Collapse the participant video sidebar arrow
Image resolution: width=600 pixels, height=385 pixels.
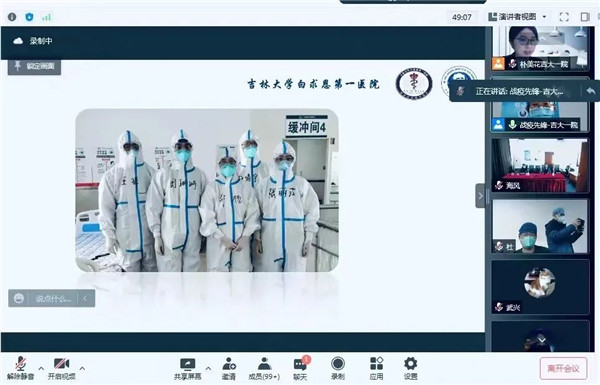coord(480,196)
